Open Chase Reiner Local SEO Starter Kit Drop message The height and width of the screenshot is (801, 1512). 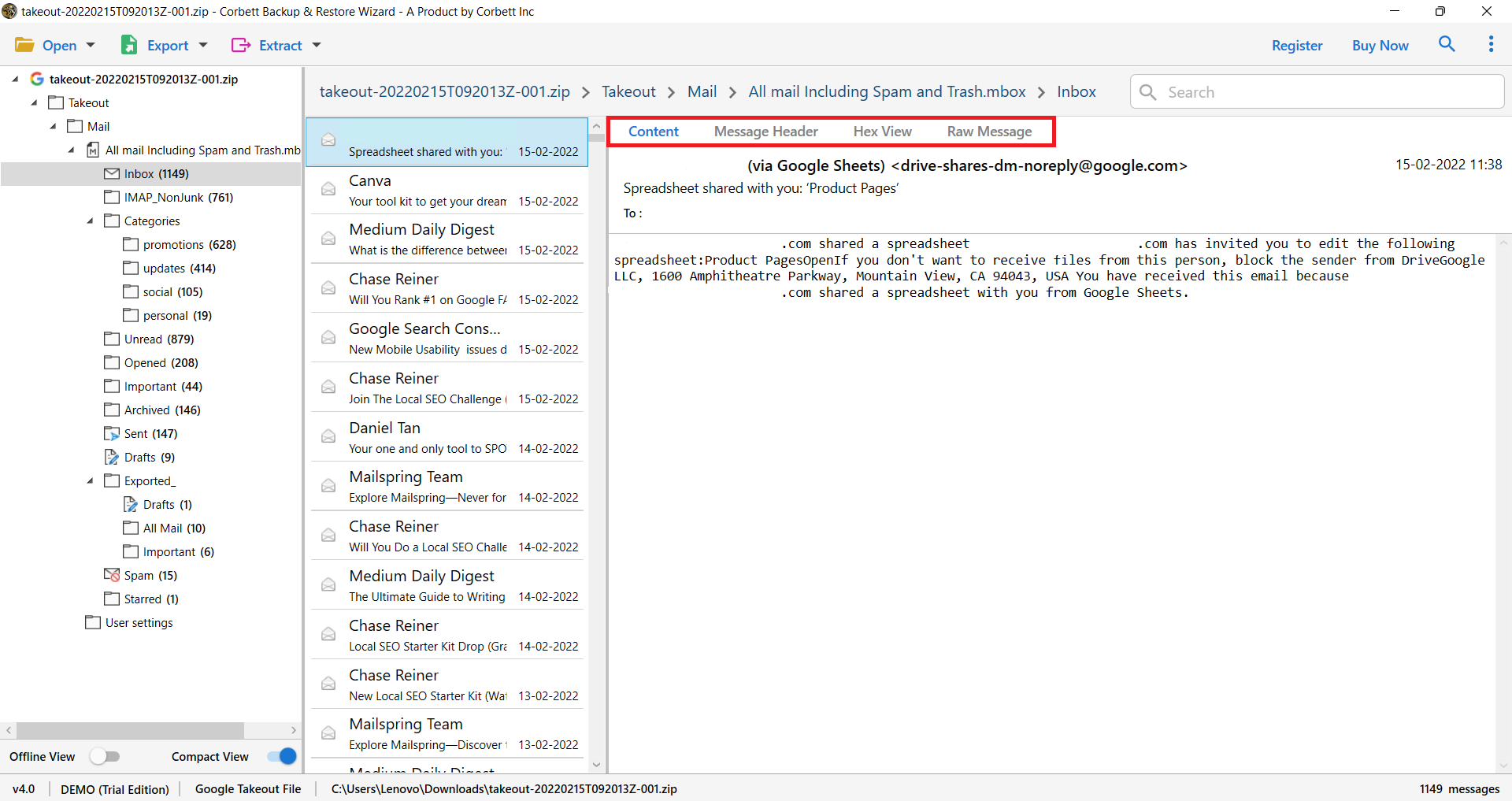447,635
